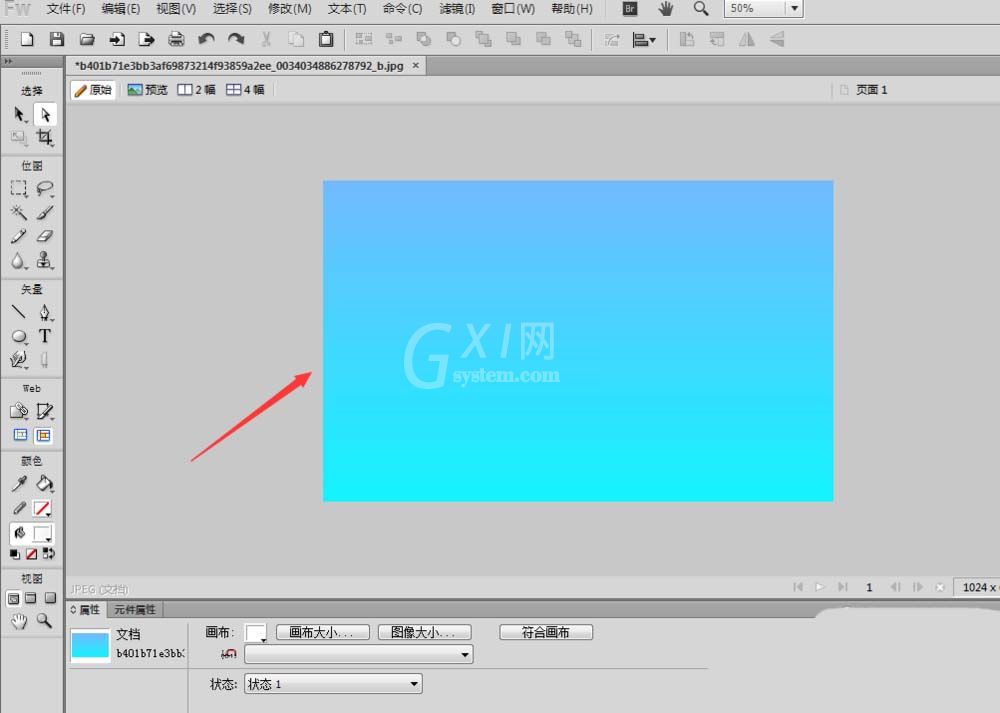Image resolution: width=1000 pixels, height=713 pixels.
Task: Launch Adobe Bridge with Br icon
Action: pos(629,8)
